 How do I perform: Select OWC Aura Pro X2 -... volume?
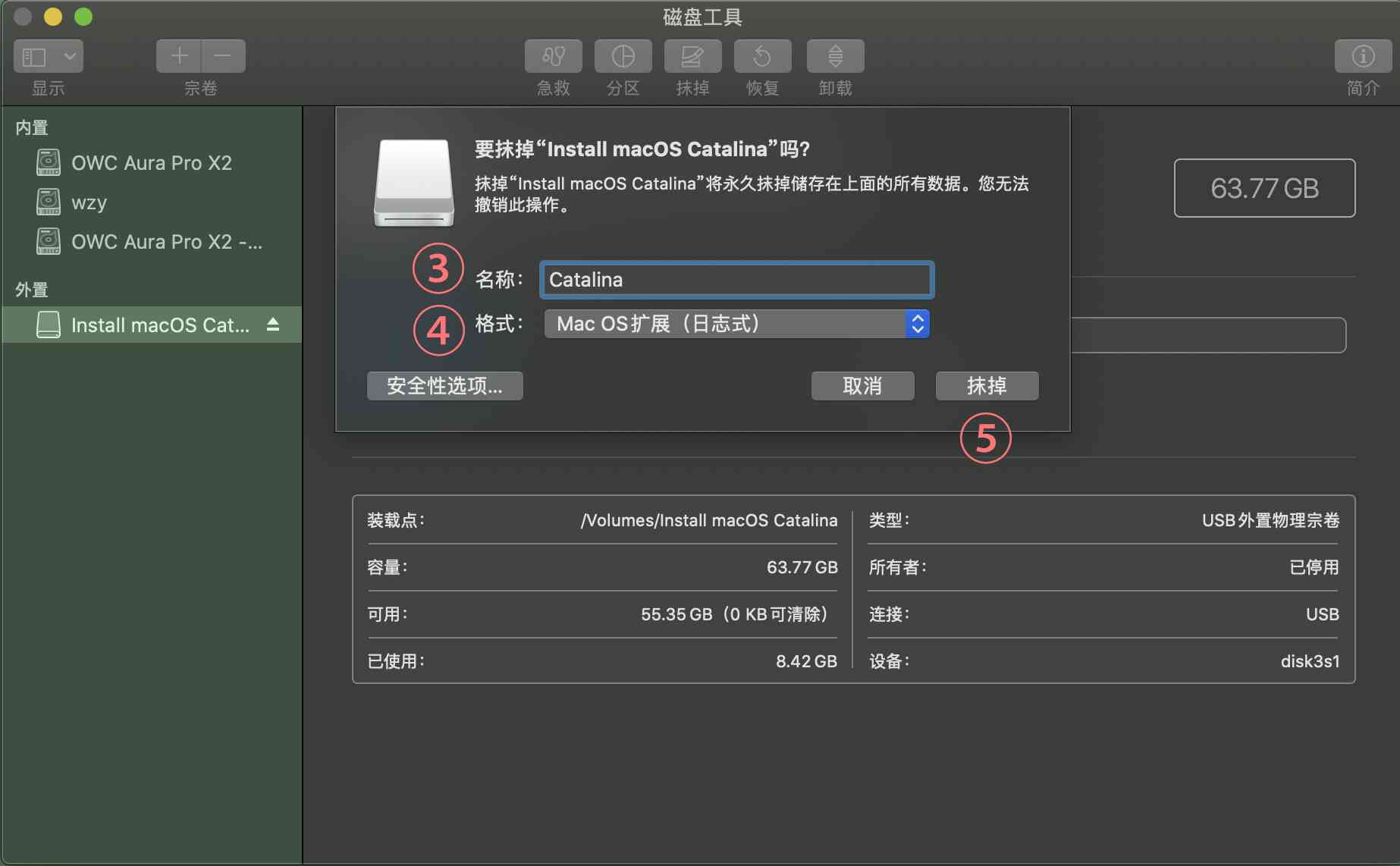coord(152,242)
